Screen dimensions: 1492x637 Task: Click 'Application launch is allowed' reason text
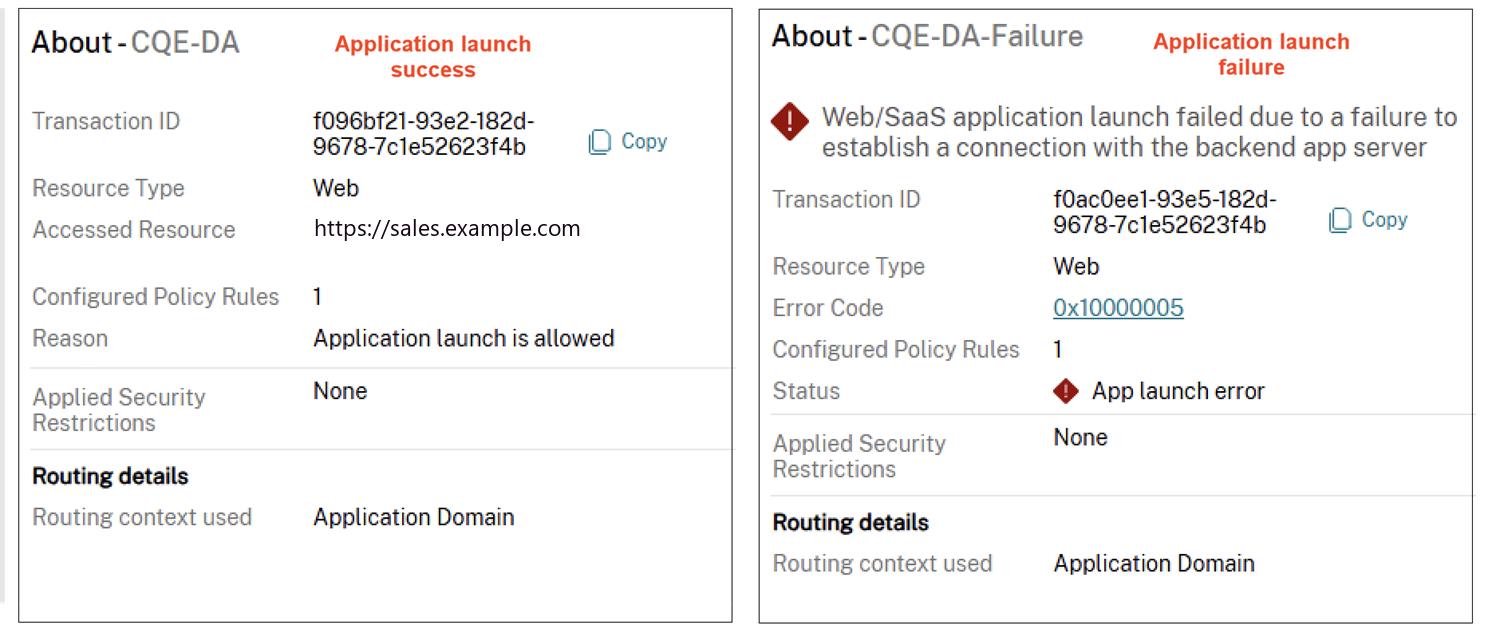point(464,339)
